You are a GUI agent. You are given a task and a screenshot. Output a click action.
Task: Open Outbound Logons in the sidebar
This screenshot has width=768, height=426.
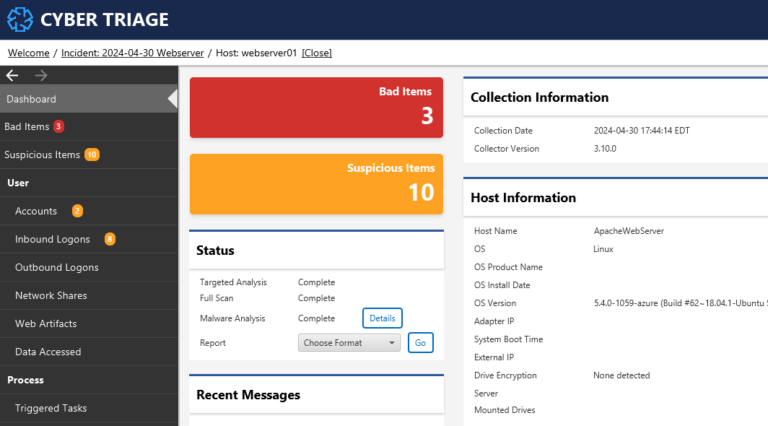point(57,267)
